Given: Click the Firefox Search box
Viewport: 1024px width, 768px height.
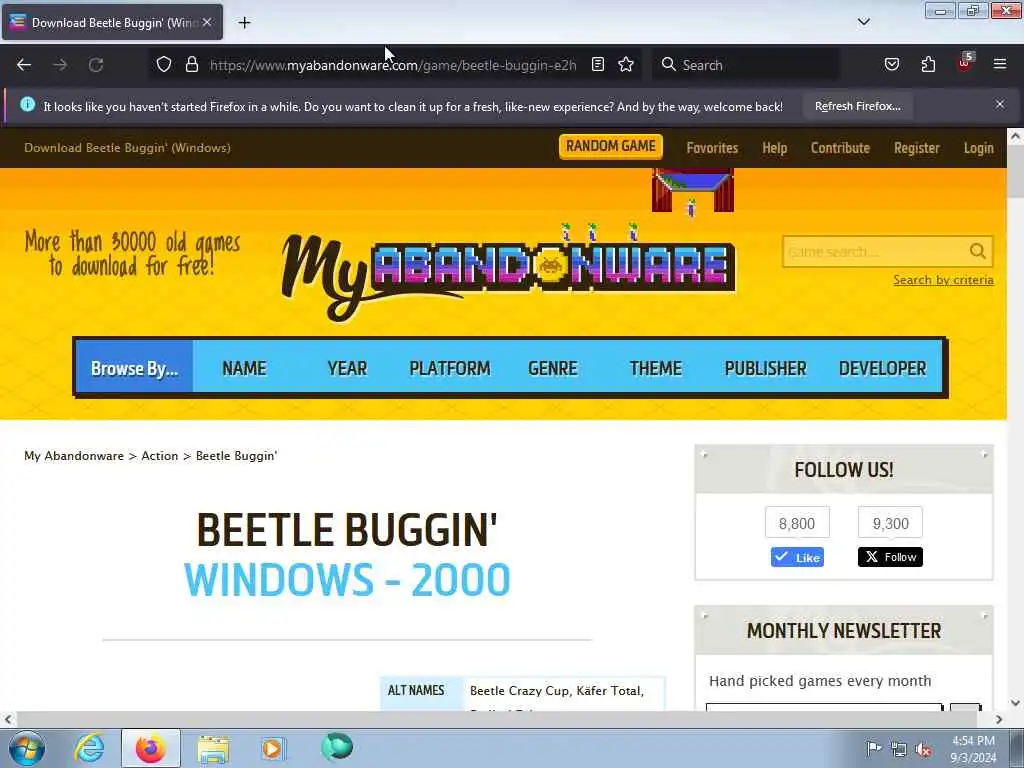Looking at the screenshot, I should pyautogui.click(x=746, y=65).
